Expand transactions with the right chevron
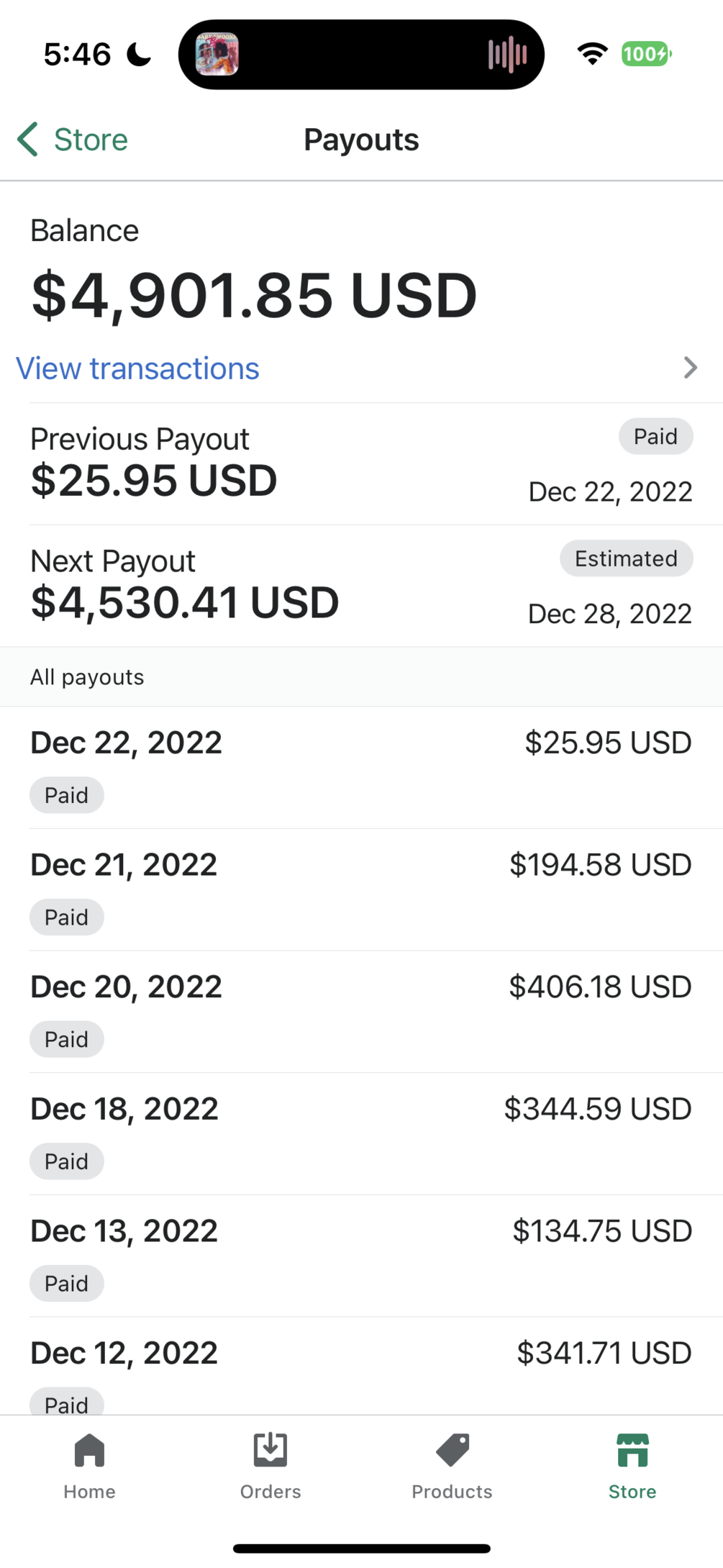The image size is (723, 1568). (690, 368)
